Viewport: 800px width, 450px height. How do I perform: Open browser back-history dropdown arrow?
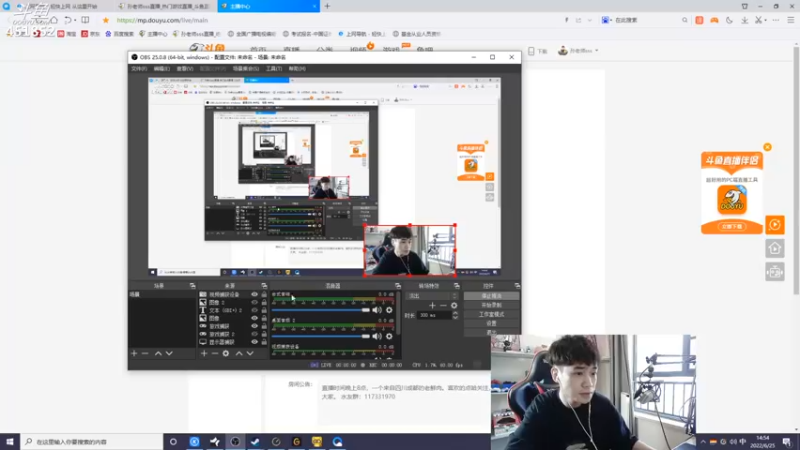(75, 20)
